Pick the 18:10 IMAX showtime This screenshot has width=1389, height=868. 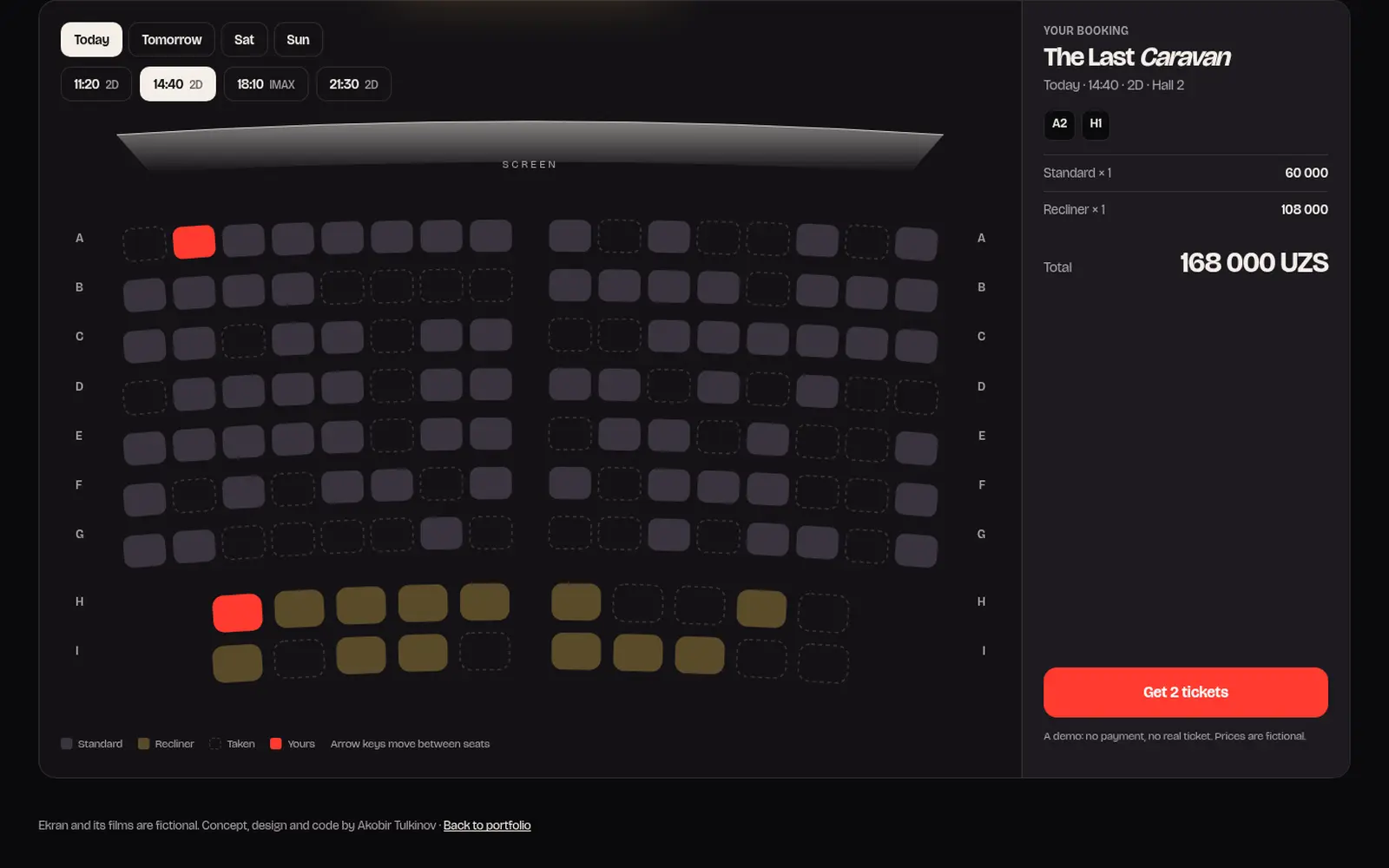click(x=266, y=84)
